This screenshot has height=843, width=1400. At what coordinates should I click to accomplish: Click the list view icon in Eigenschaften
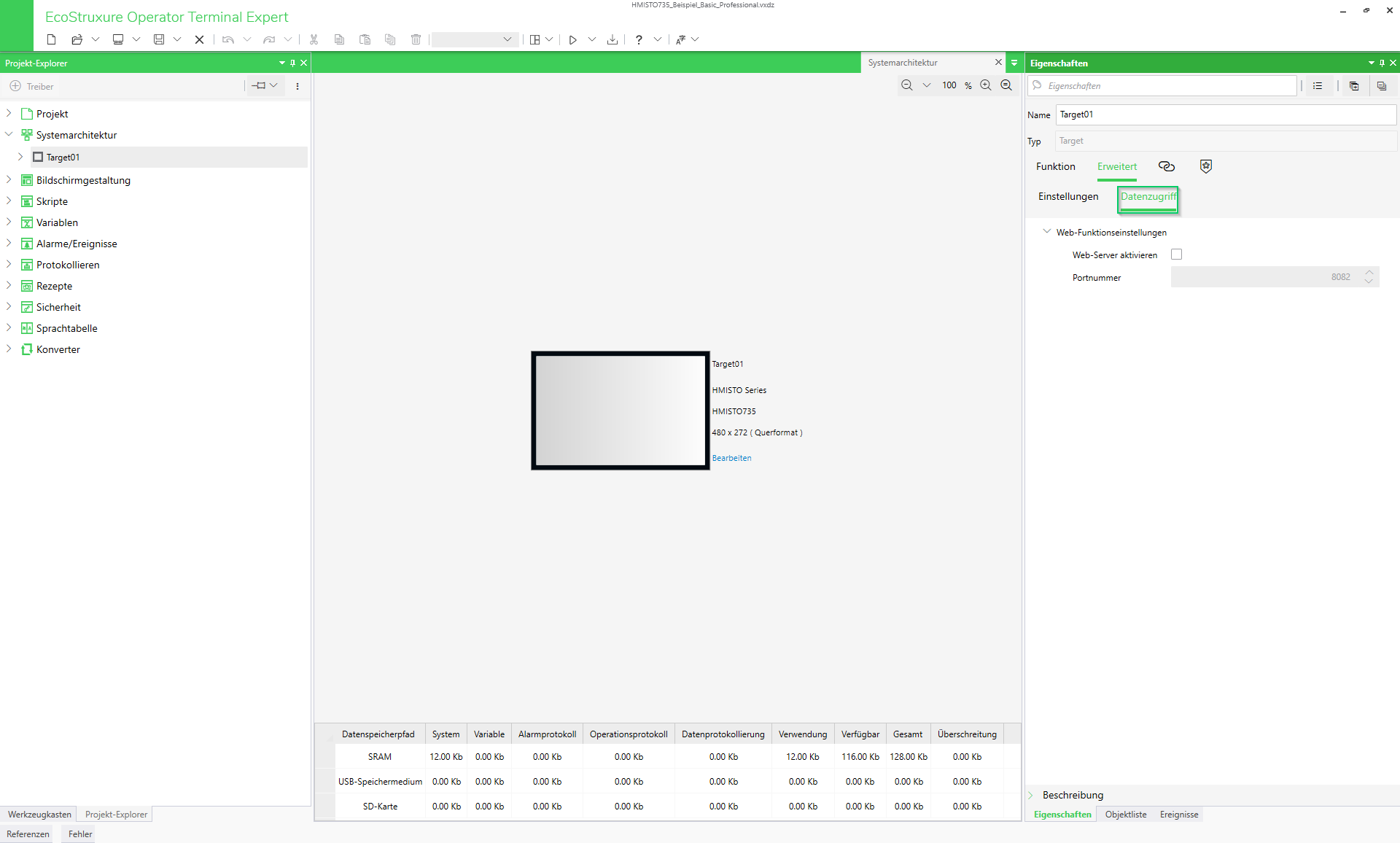coord(1318,86)
